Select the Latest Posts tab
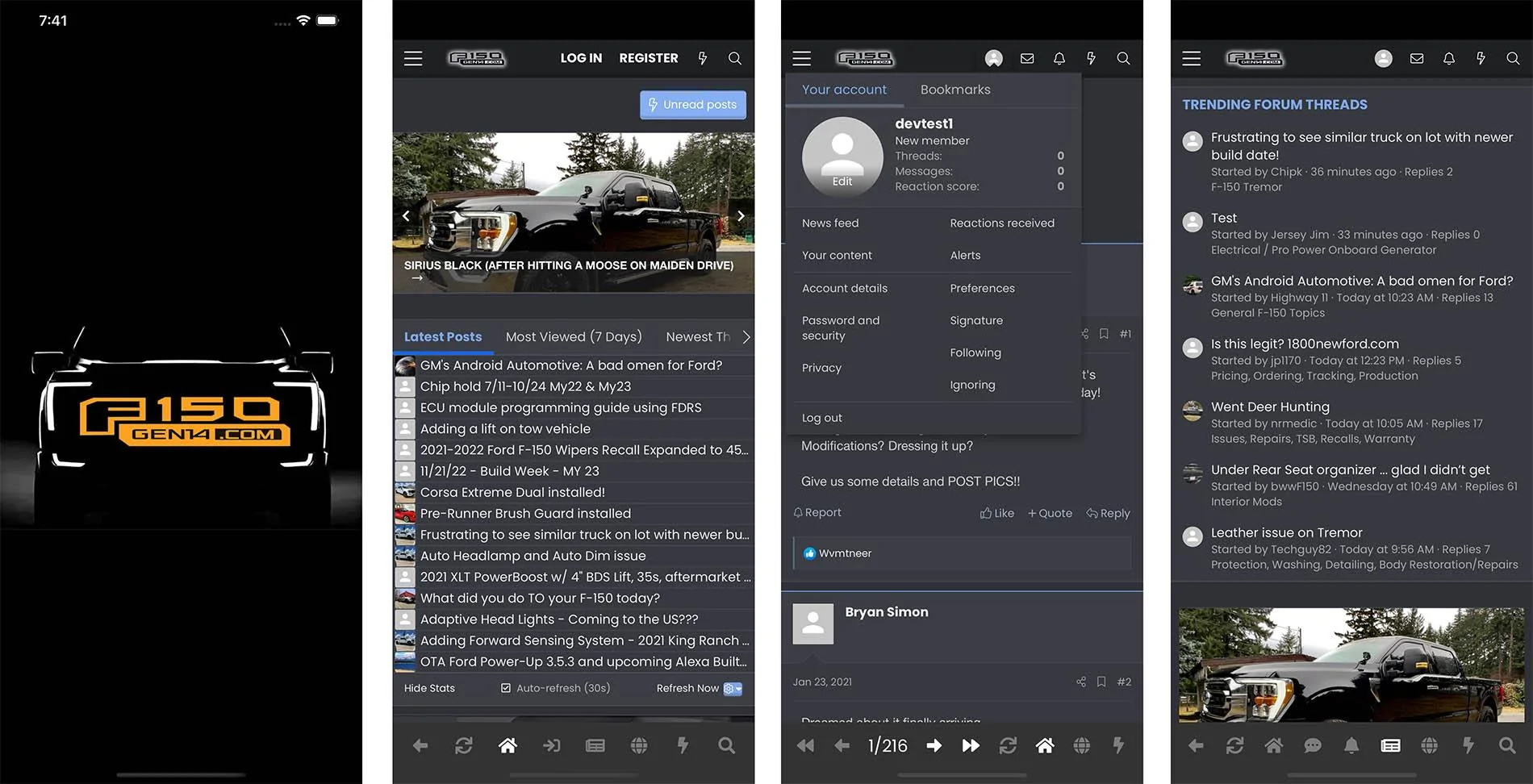 tap(443, 337)
